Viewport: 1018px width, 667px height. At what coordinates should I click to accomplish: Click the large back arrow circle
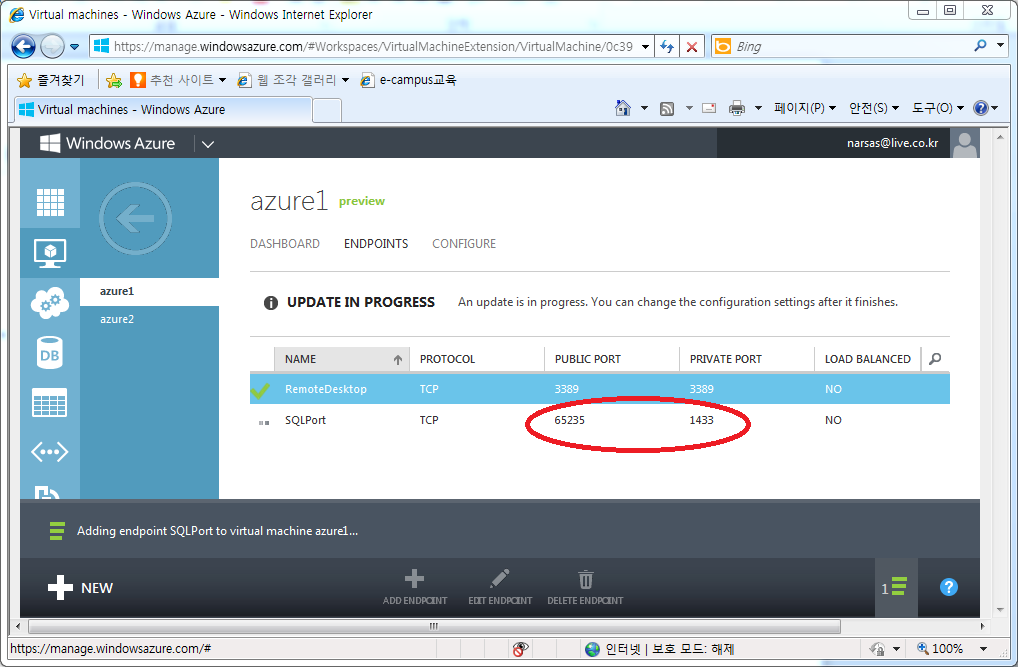135,218
